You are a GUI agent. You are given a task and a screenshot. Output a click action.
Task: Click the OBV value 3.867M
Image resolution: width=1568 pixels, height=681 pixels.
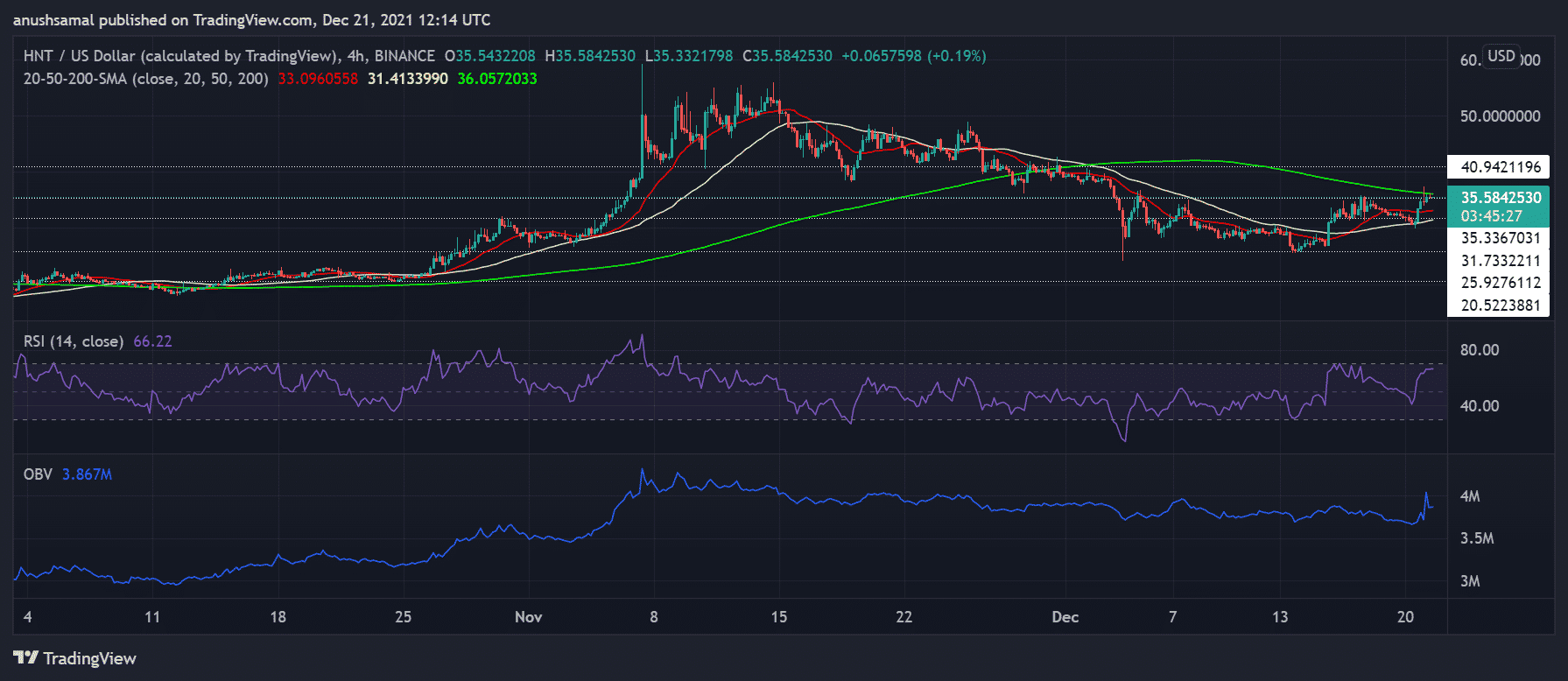pyautogui.click(x=87, y=474)
